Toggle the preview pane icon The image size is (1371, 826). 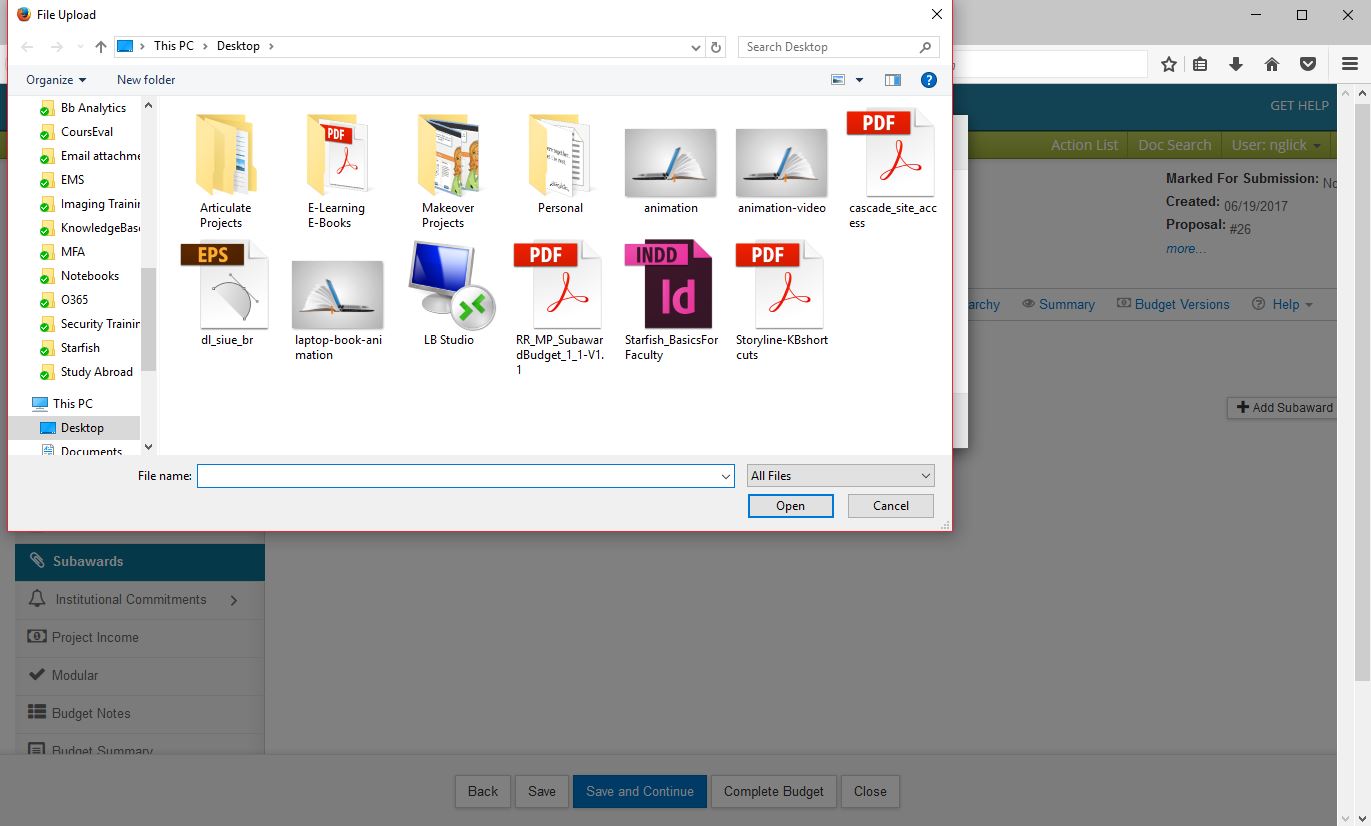tap(893, 80)
